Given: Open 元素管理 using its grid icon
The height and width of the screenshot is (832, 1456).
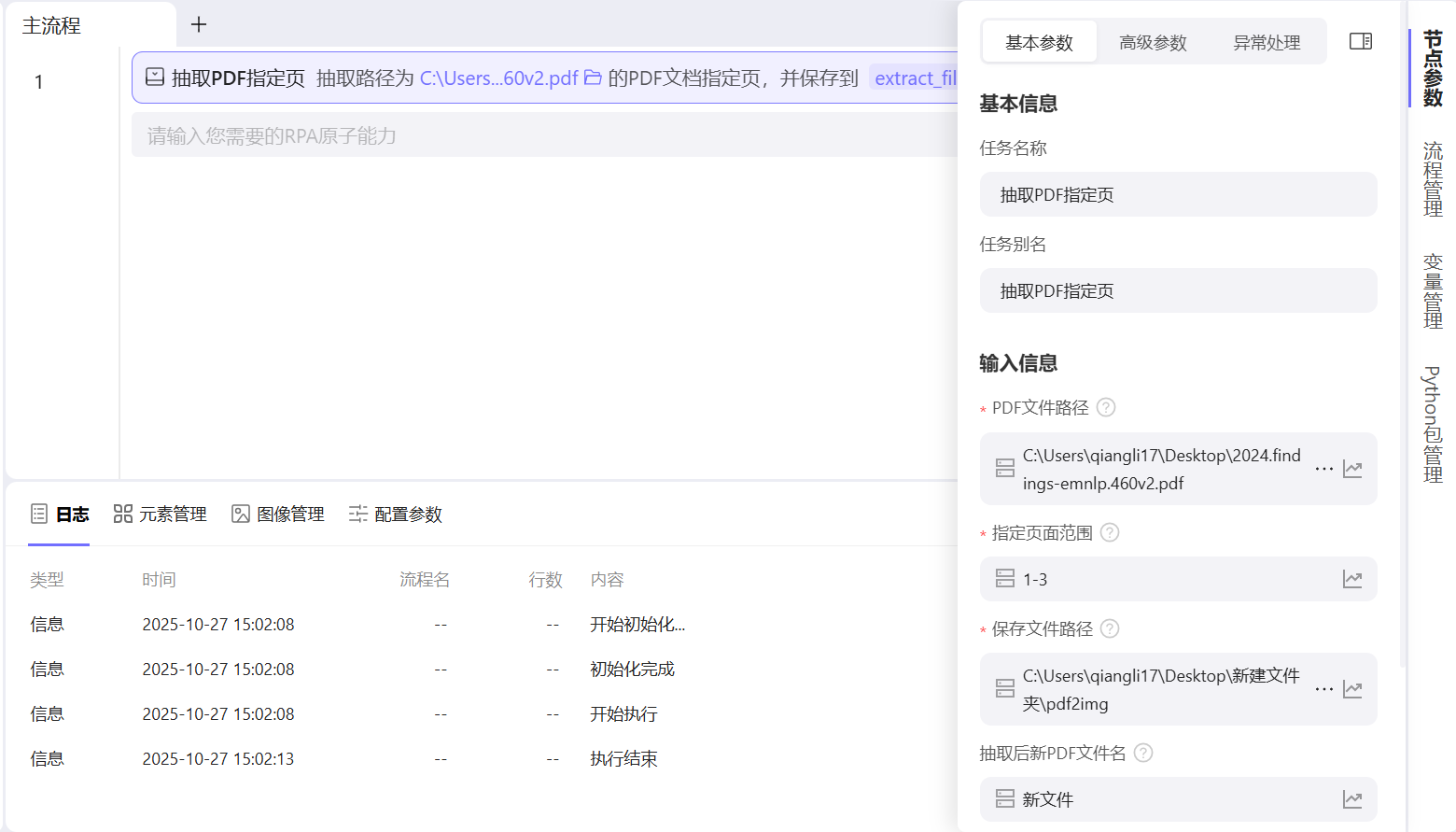Looking at the screenshot, I should coord(122,513).
